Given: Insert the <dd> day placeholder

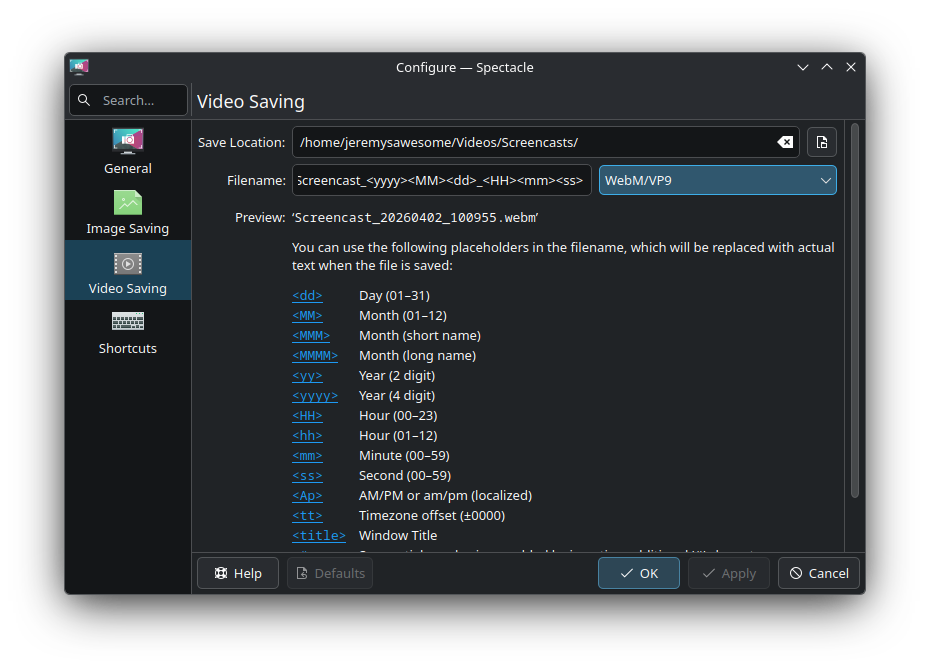Looking at the screenshot, I should pos(307,296).
